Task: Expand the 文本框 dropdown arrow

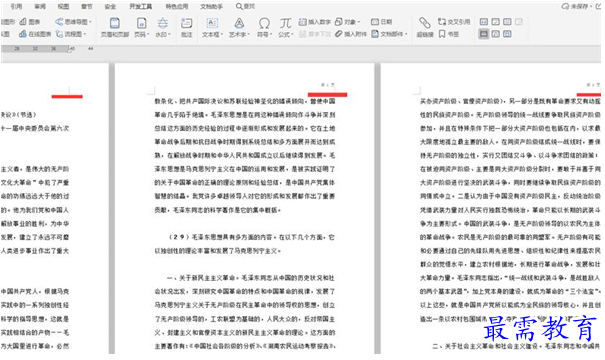Action: (222, 35)
